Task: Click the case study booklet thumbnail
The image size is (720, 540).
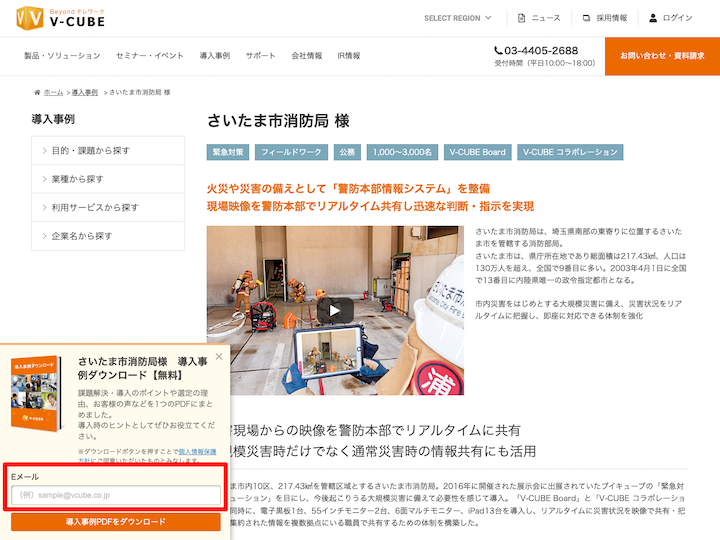Action: [x=36, y=393]
